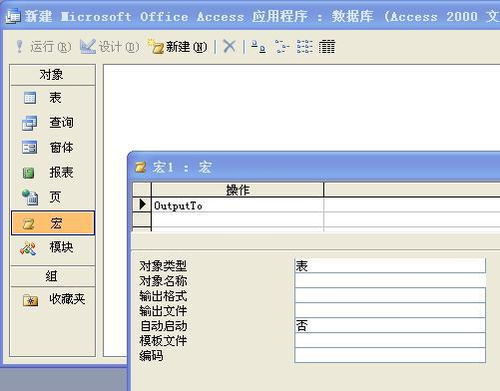Switch to small icons view
The width and height of the screenshot is (500, 391).
click(282, 47)
